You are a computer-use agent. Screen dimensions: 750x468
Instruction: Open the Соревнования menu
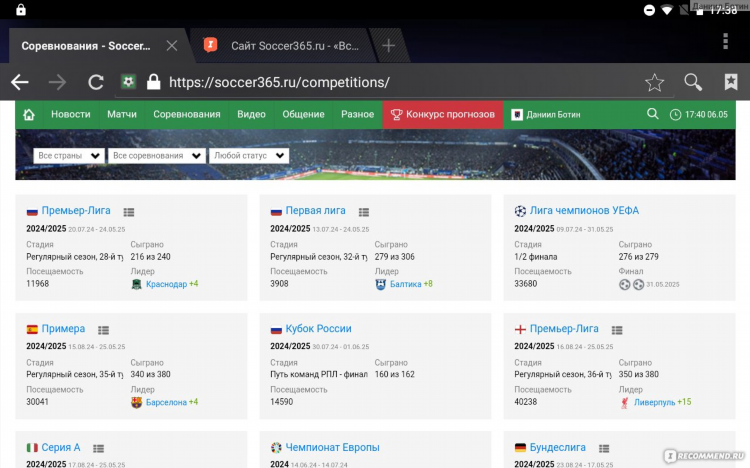pos(187,114)
